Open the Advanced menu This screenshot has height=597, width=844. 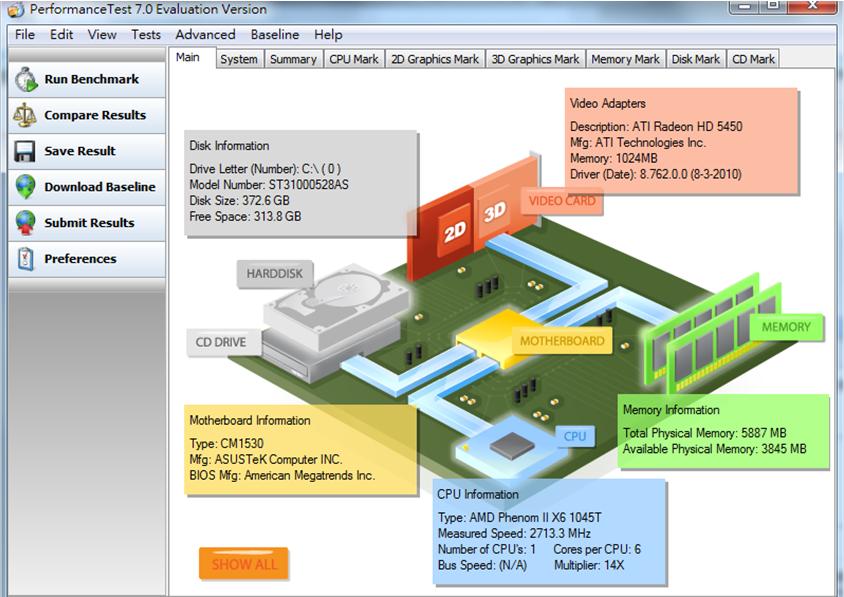205,34
